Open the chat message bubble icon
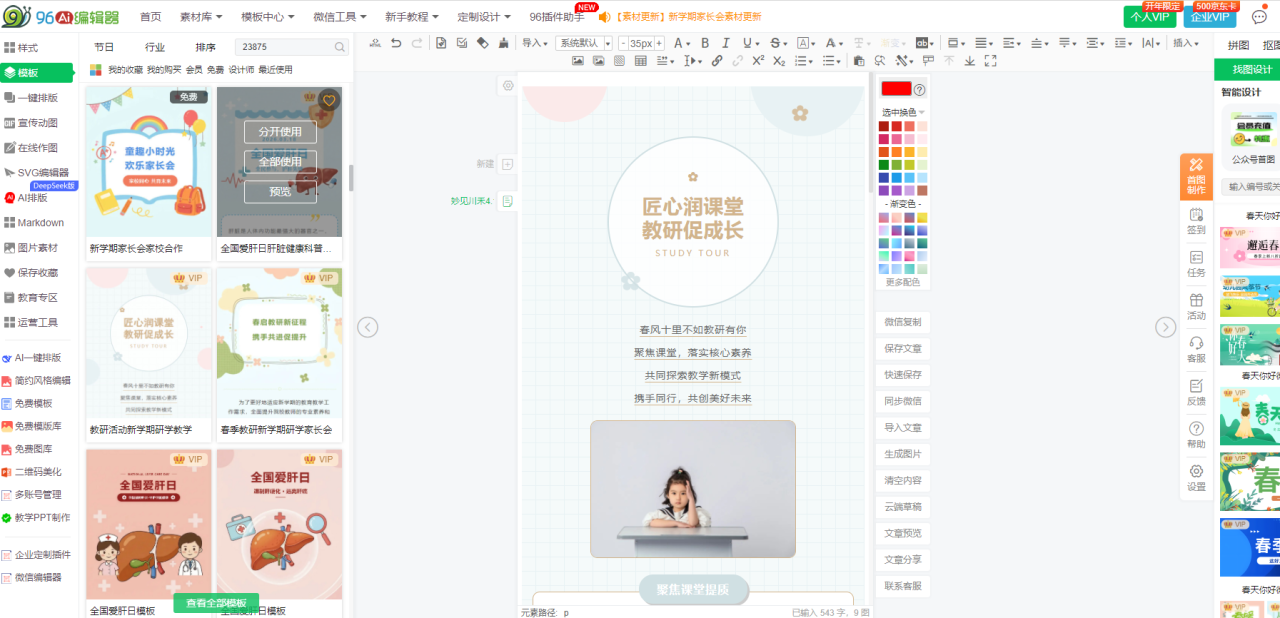 coord(1259,17)
